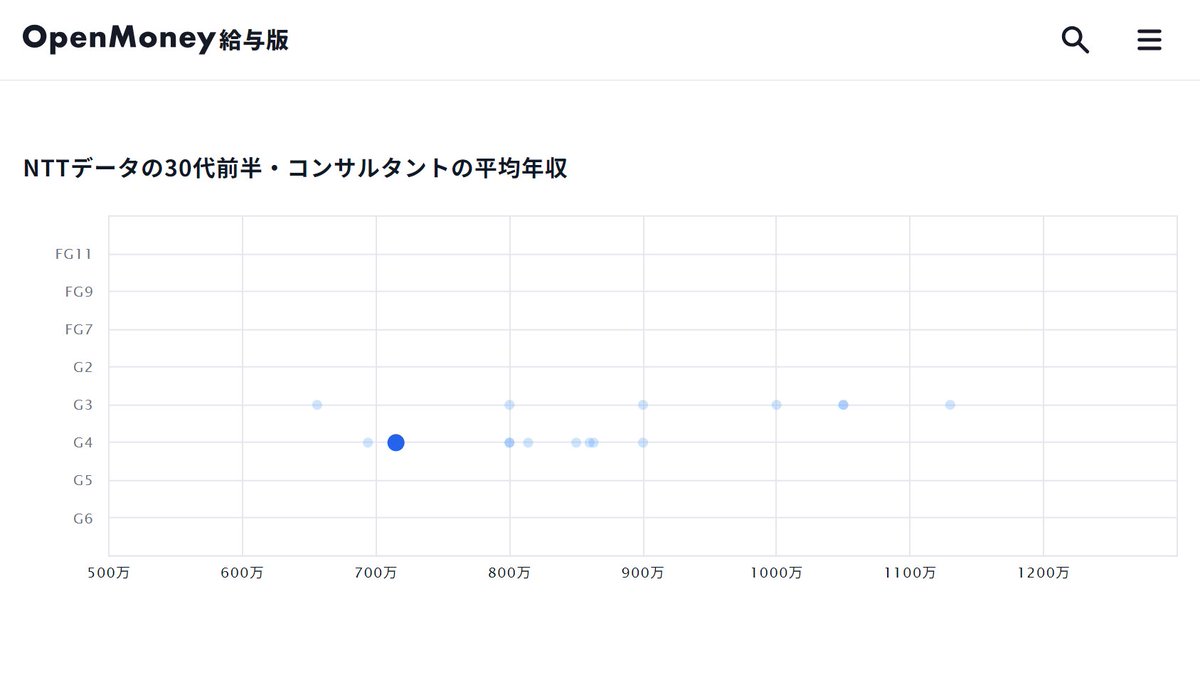This screenshot has width=1200, height=675.
Task: Click the G2 axis label
Action: coord(83,367)
